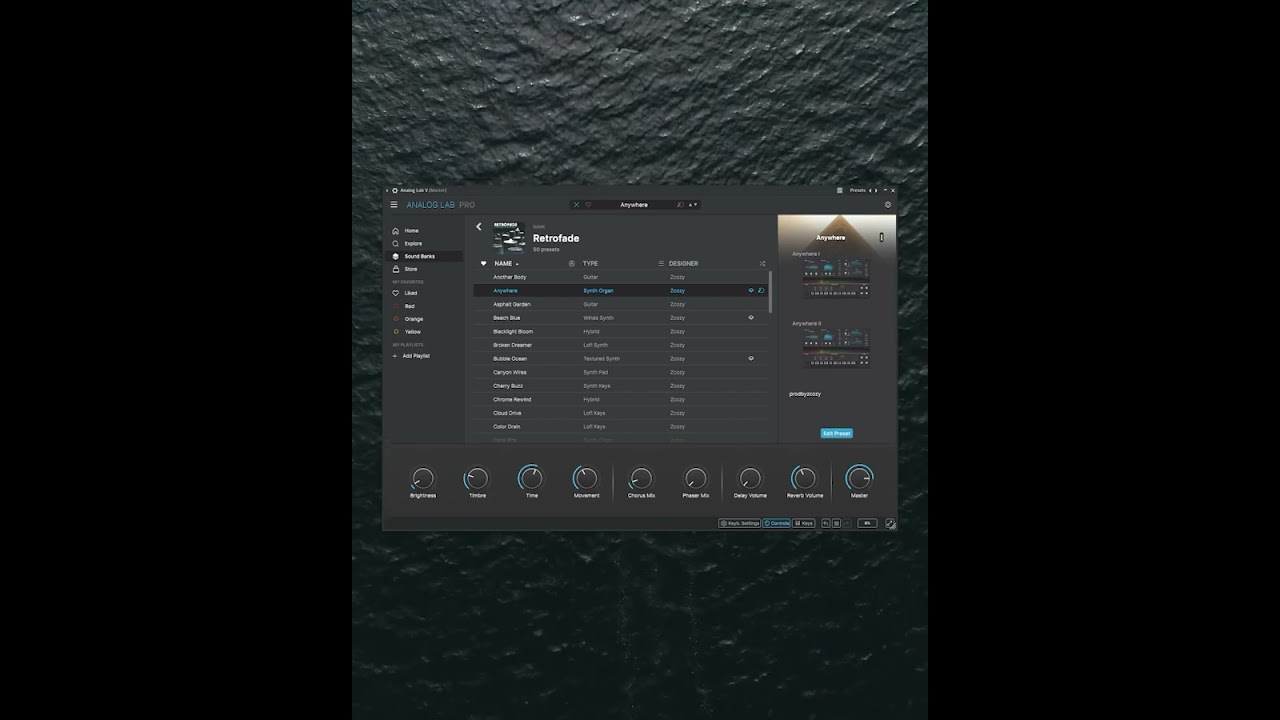Open the settings gear icon at top right
This screenshot has width=1280, height=720.
pyautogui.click(x=888, y=205)
